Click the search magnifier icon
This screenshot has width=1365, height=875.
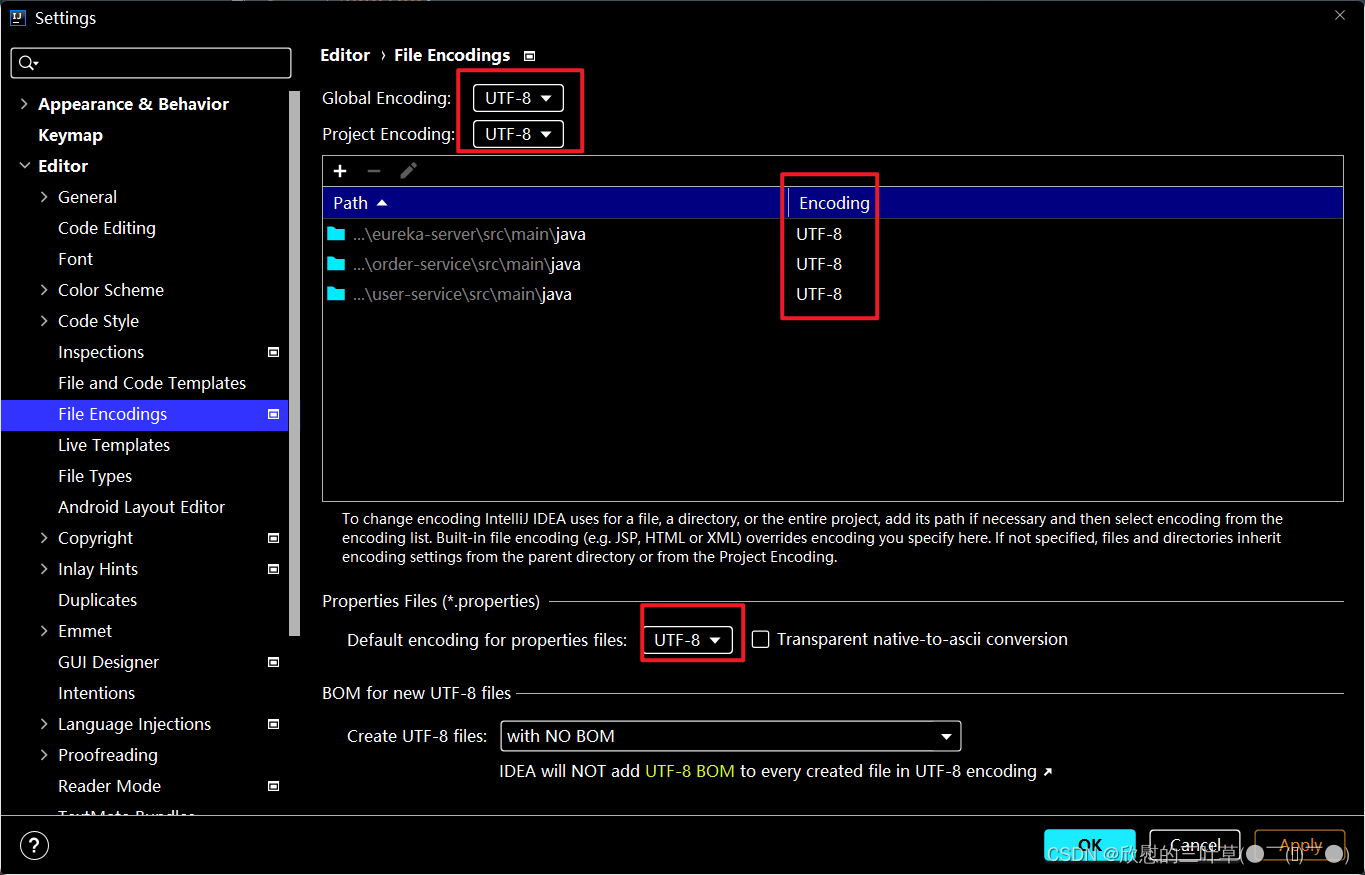click(27, 63)
